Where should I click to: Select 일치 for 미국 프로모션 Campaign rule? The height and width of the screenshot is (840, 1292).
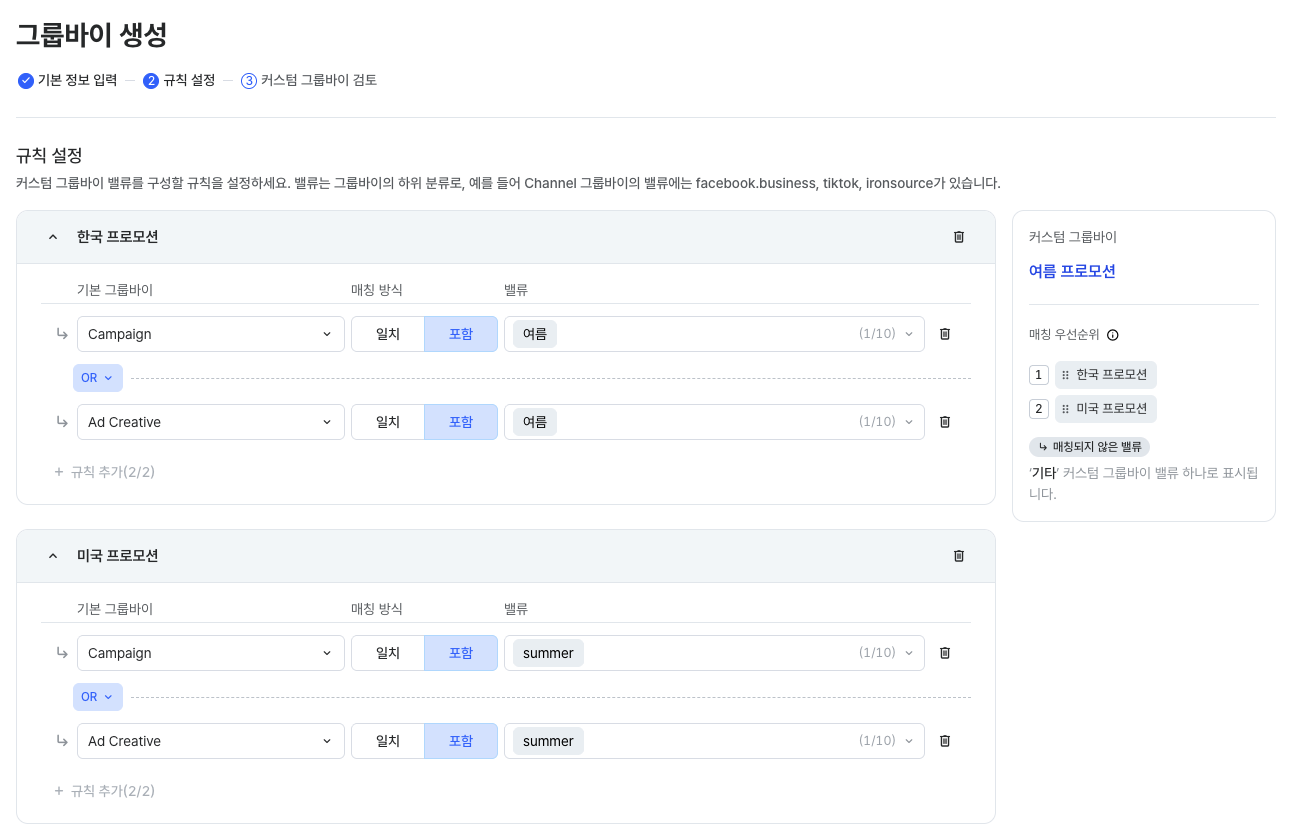tap(388, 653)
